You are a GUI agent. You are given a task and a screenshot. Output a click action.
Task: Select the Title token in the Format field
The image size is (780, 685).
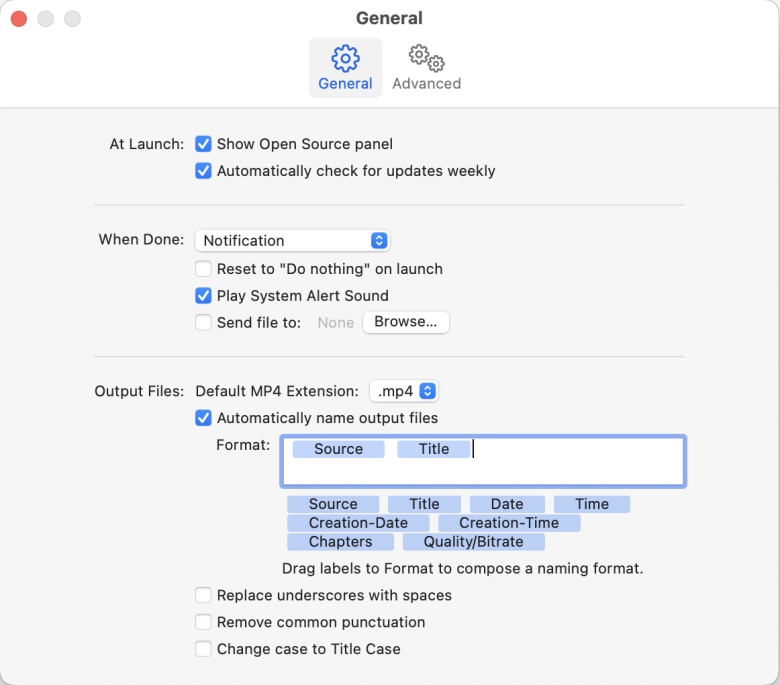coord(433,450)
